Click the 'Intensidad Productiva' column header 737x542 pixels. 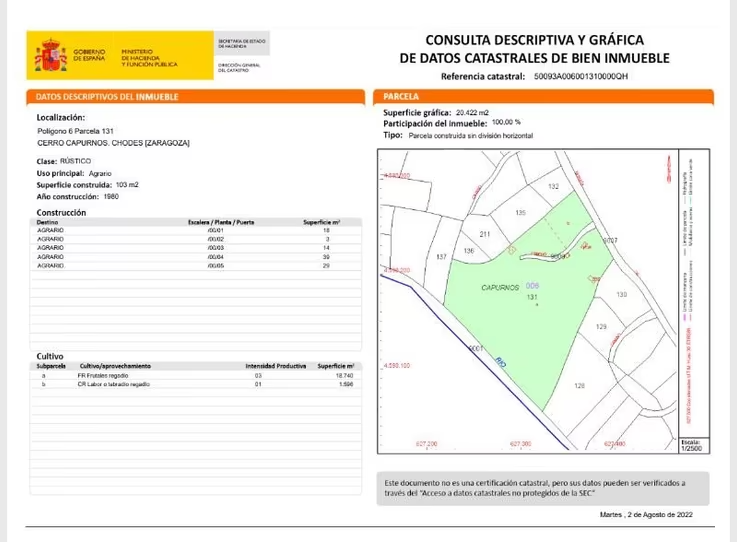(276, 366)
